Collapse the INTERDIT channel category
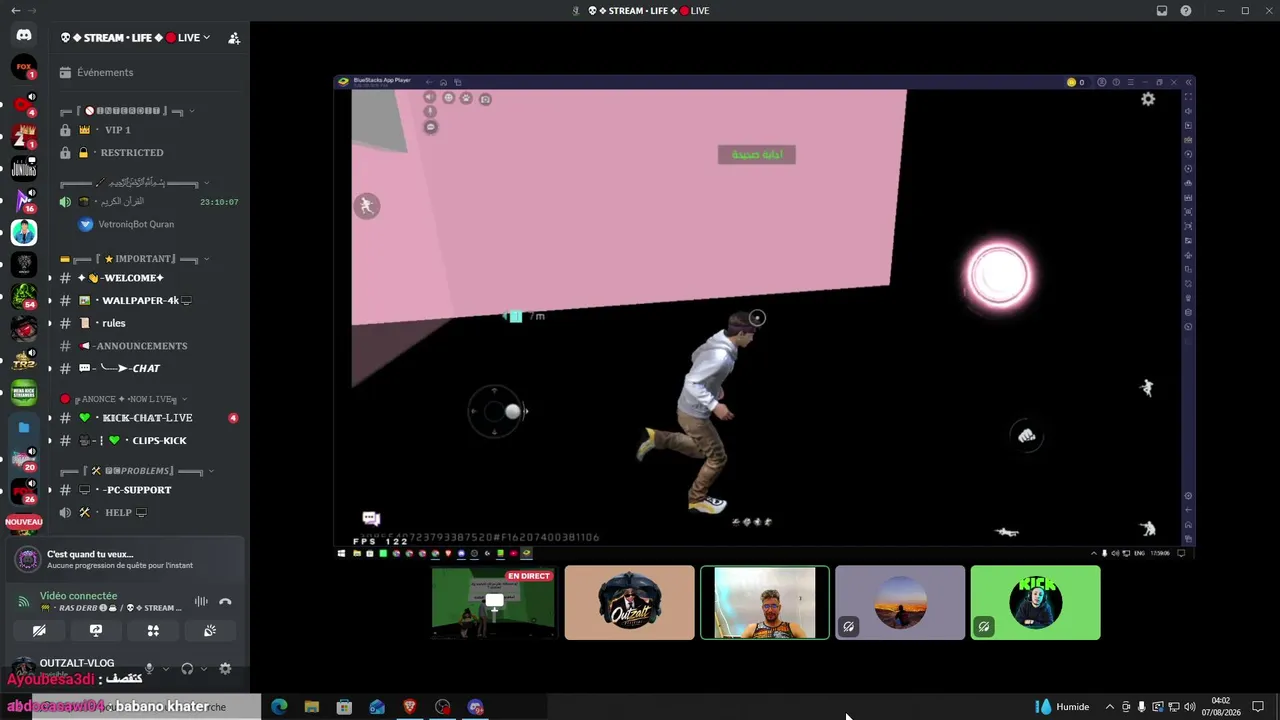Screen dimensions: 1280x720 (x=127, y=111)
